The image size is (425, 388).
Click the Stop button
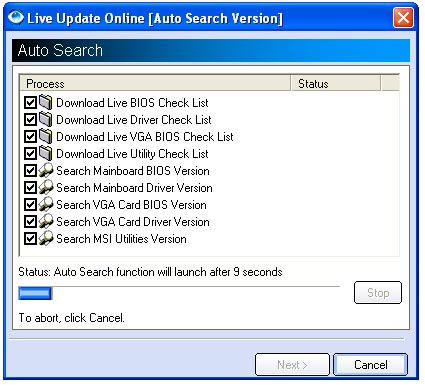point(378,293)
